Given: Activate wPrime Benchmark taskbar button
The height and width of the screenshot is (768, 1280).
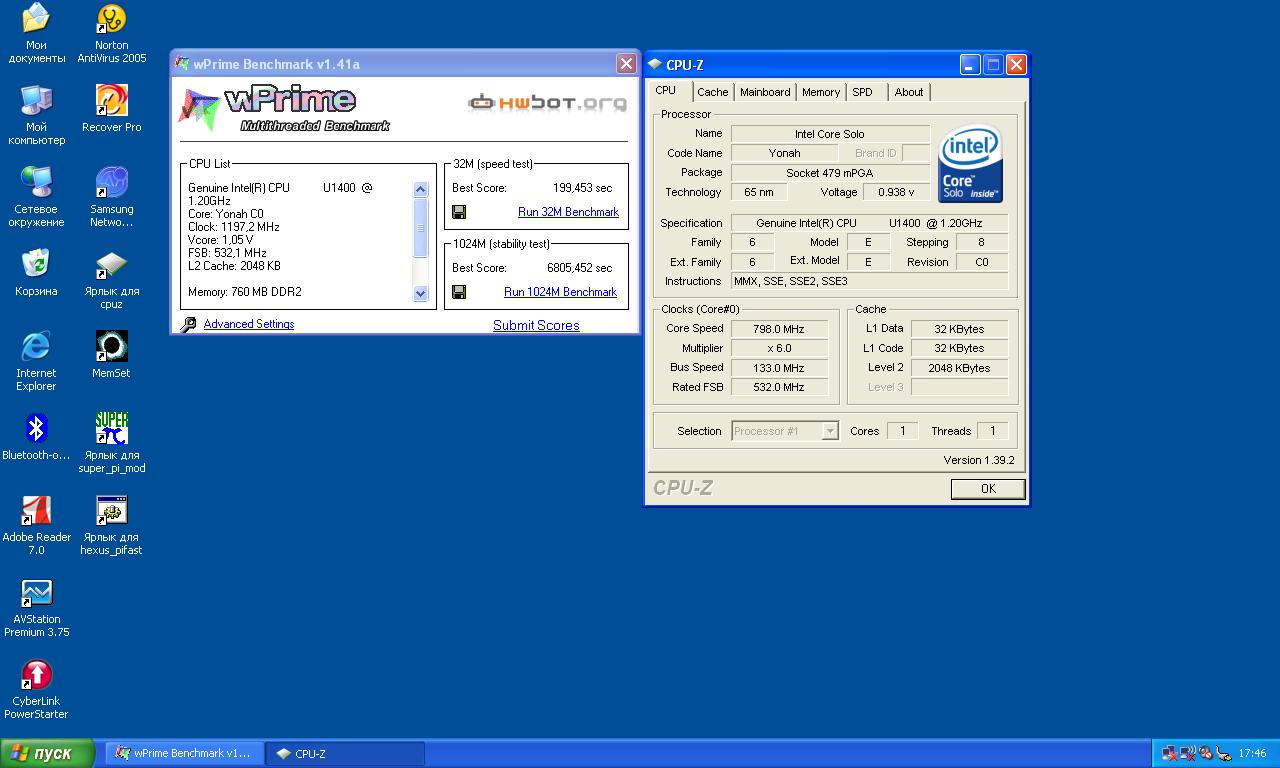Looking at the screenshot, I should coord(185,753).
